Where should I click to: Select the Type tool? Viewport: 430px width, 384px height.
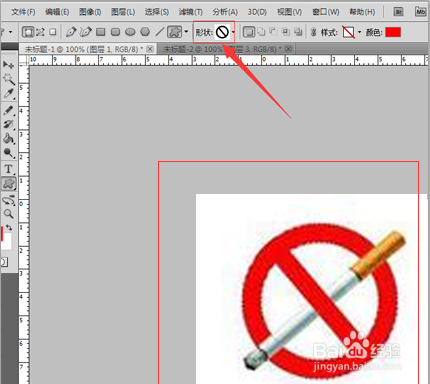[8, 169]
